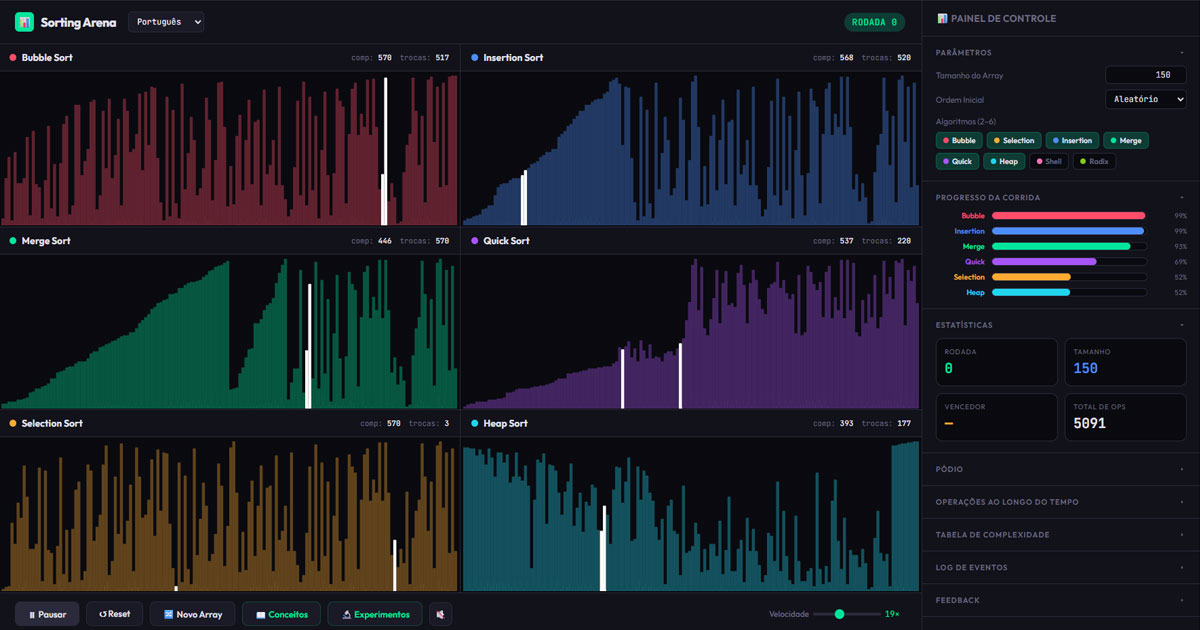
Task: Click Merge Sort's green dot icon
Action: click(11, 240)
